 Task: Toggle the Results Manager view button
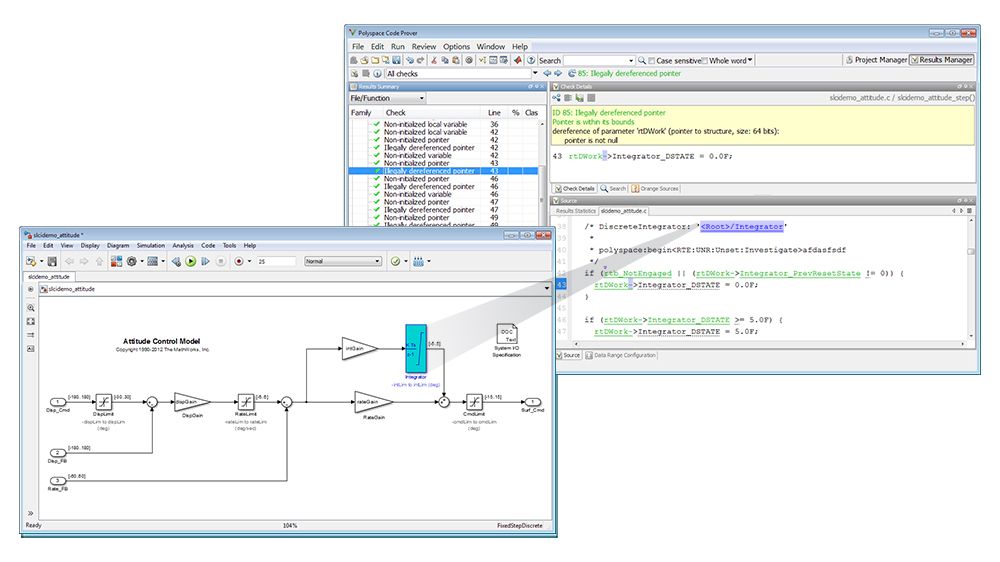point(942,60)
